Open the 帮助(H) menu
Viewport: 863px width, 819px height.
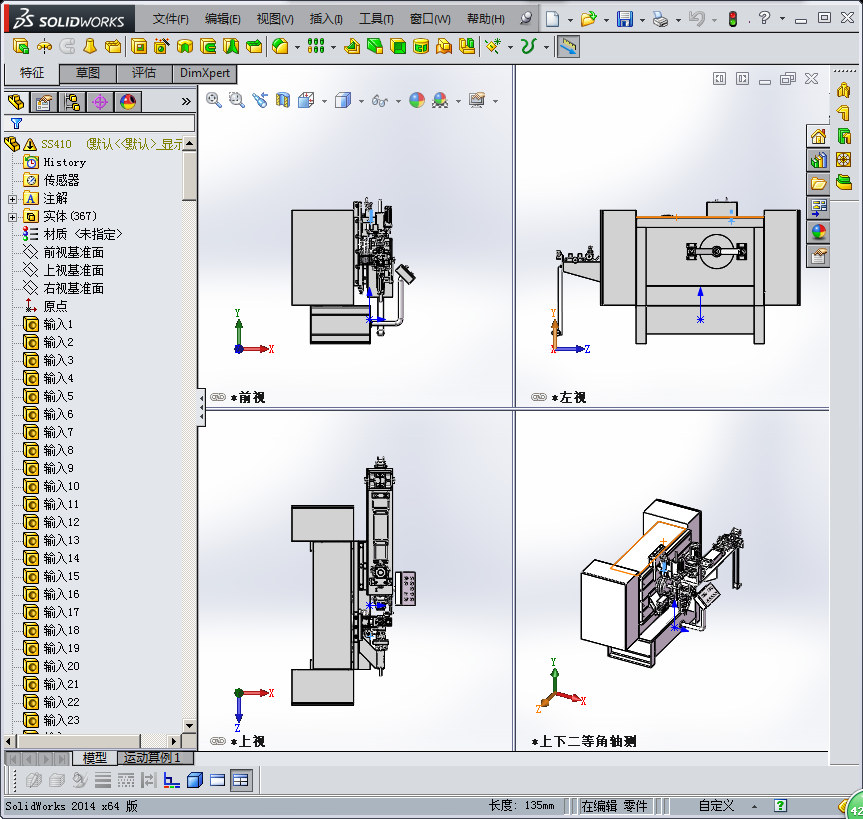pyautogui.click(x=485, y=19)
